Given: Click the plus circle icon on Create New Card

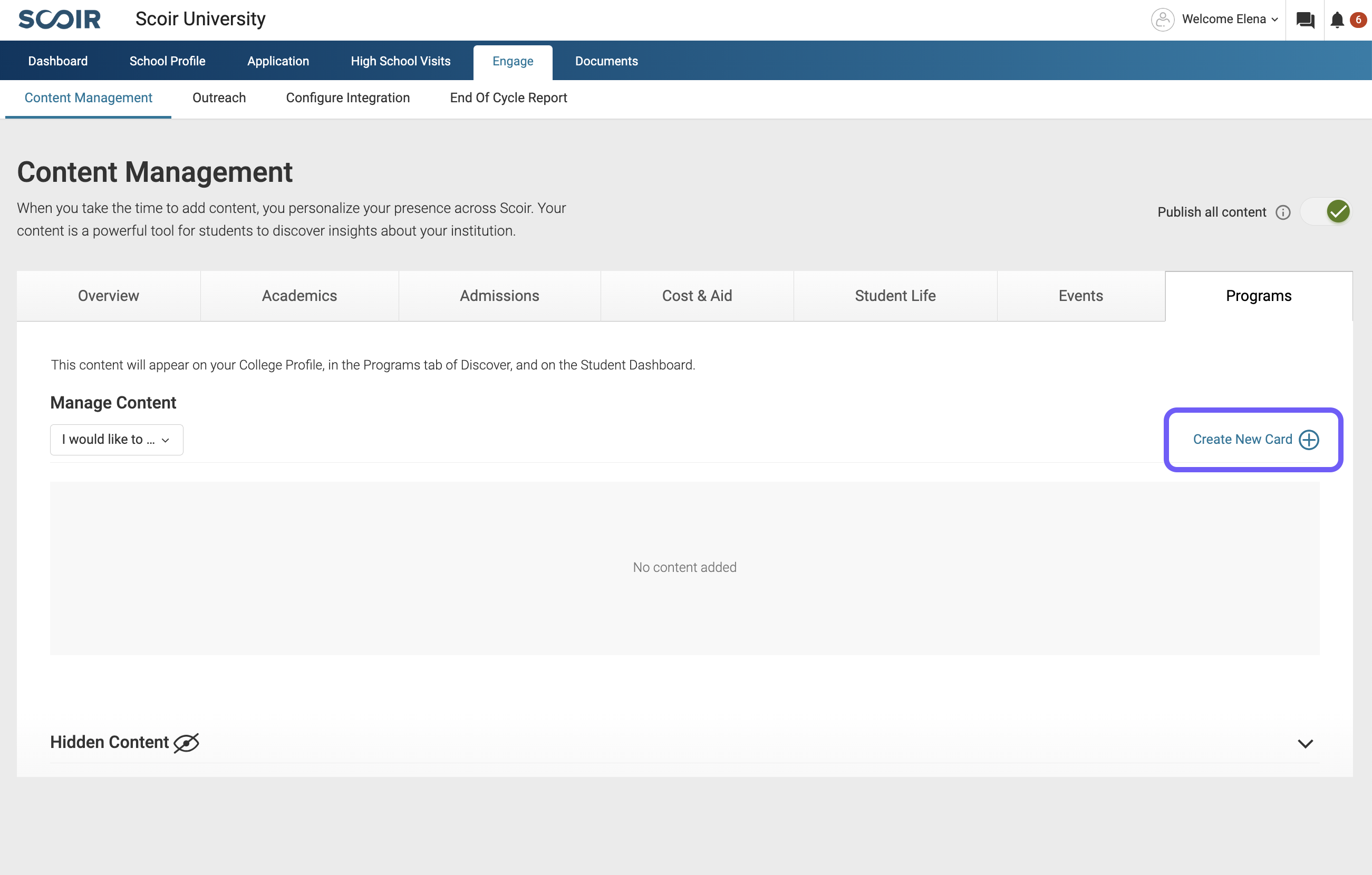Looking at the screenshot, I should 1309,439.
